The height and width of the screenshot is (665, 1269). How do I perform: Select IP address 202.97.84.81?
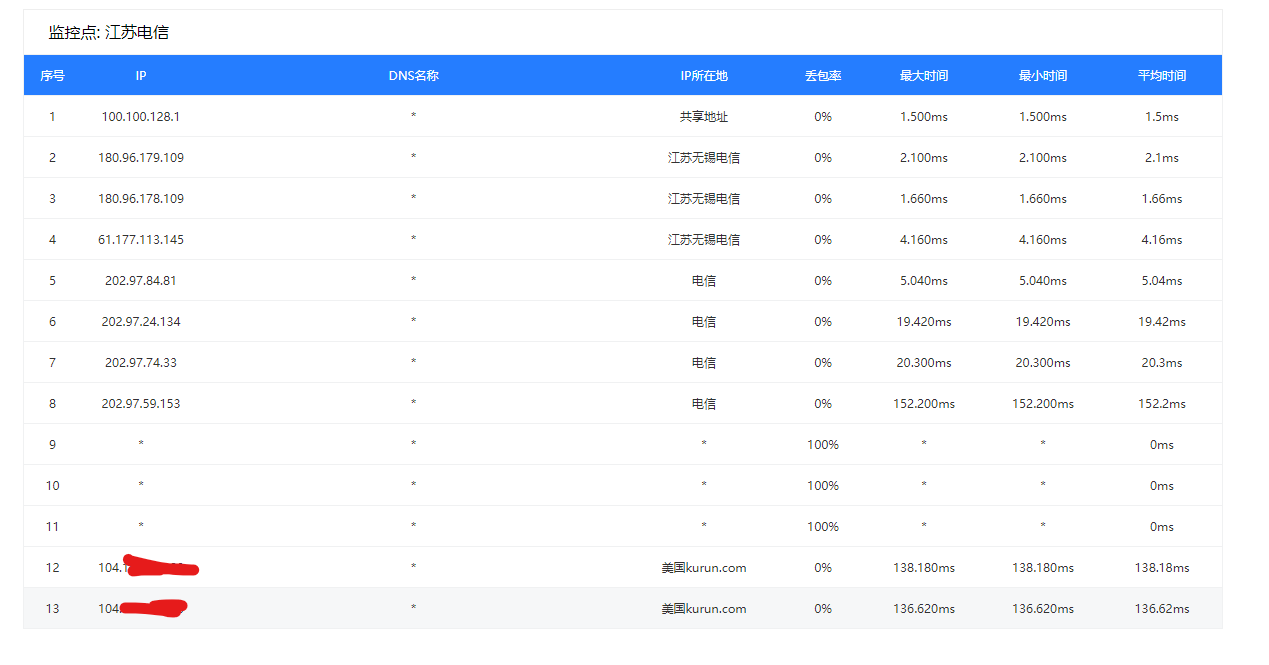pyautogui.click(x=141, y=281)
